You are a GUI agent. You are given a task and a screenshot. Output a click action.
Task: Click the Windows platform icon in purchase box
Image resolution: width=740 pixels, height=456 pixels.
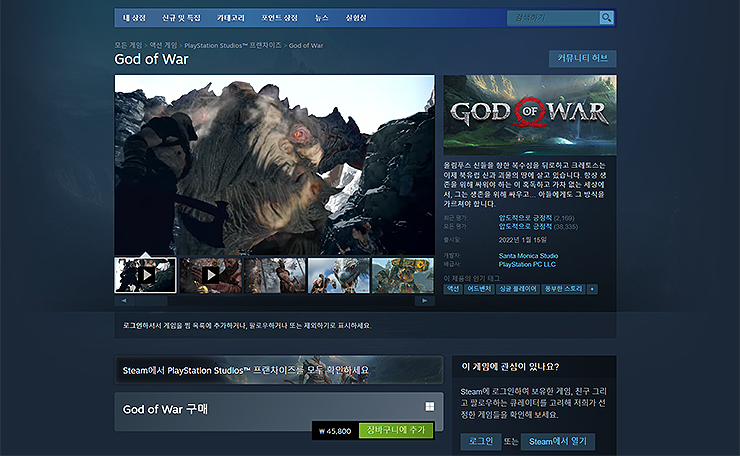point(429,406)
